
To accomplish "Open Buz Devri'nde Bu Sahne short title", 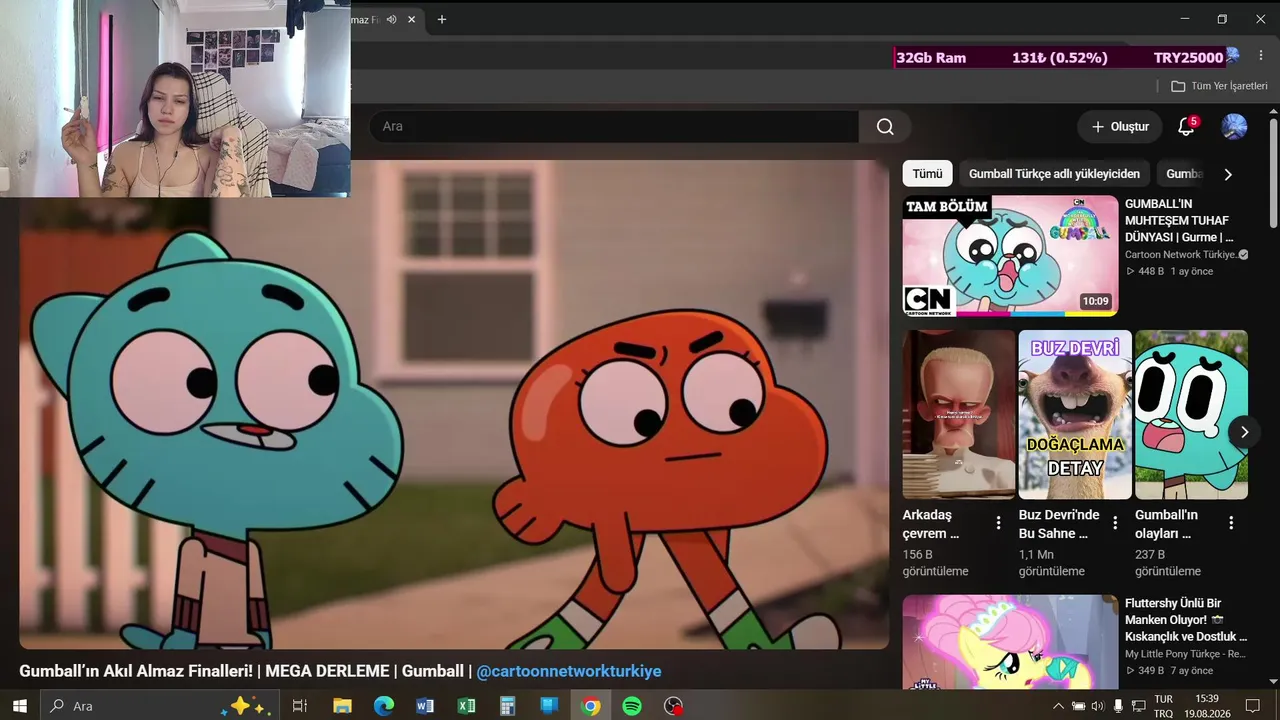I will point(1059,524).
